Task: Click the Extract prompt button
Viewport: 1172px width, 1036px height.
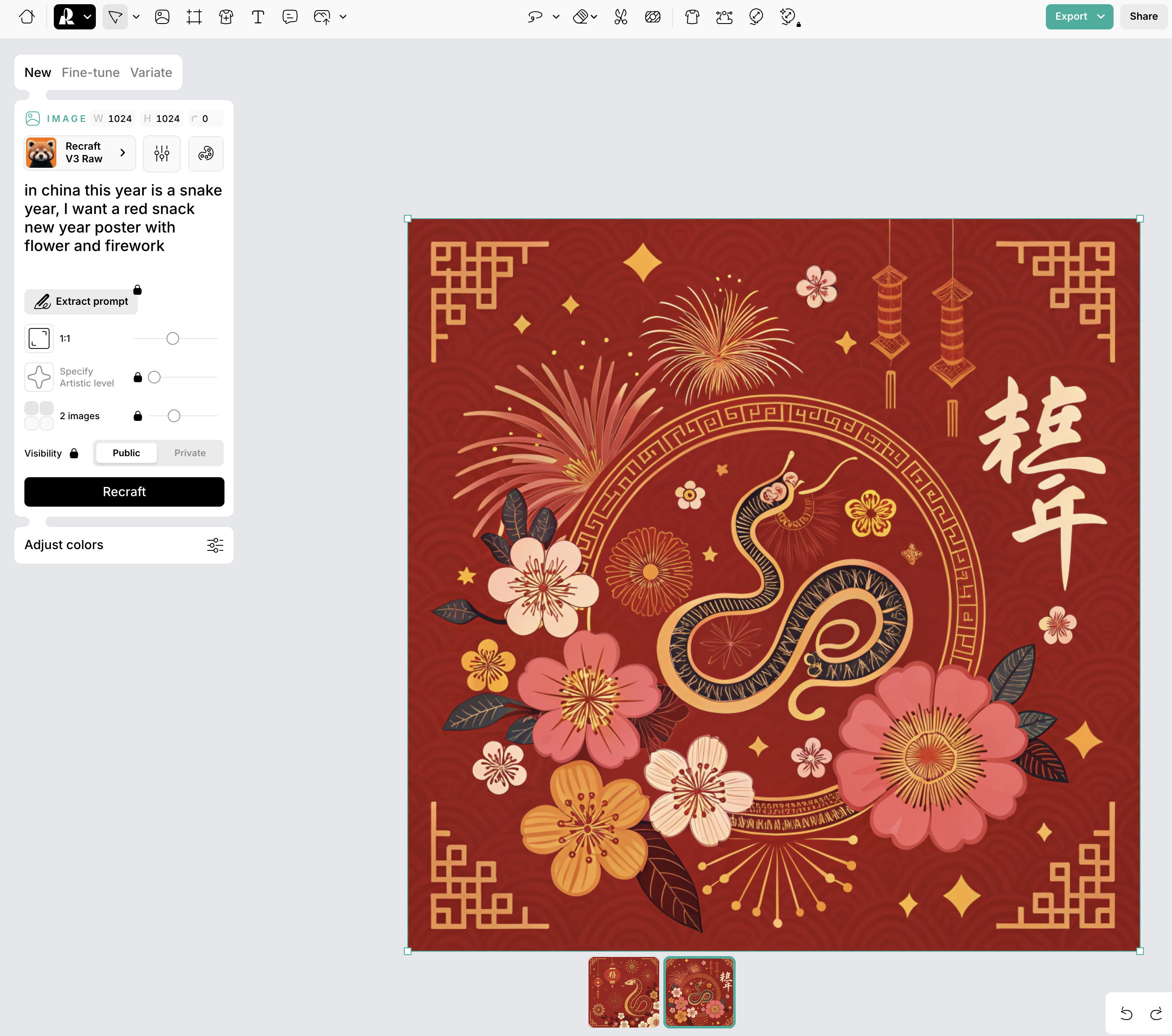Action: coord(81,301)
